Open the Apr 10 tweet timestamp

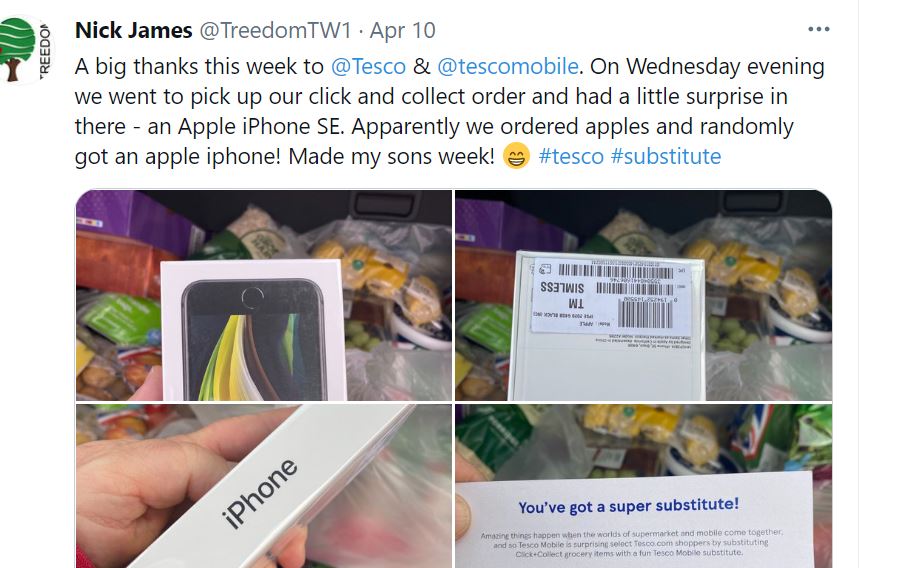402,30
